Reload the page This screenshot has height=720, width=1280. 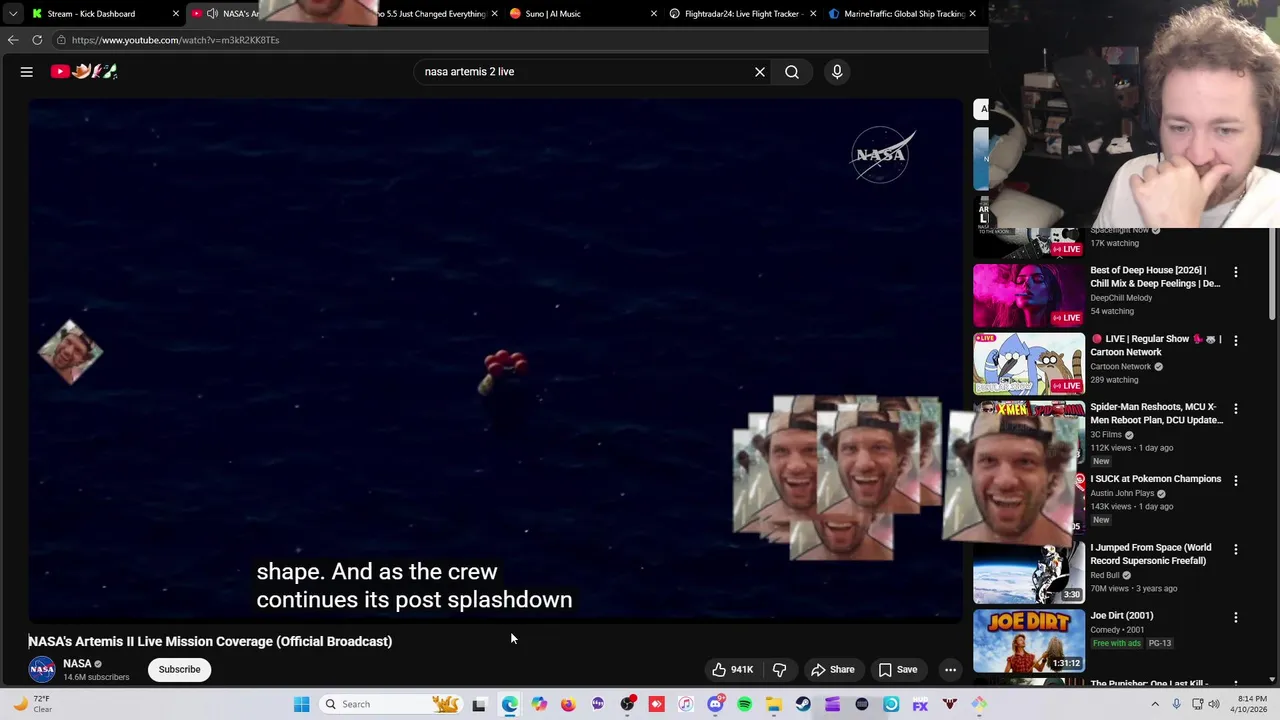[x=37, y=40]
